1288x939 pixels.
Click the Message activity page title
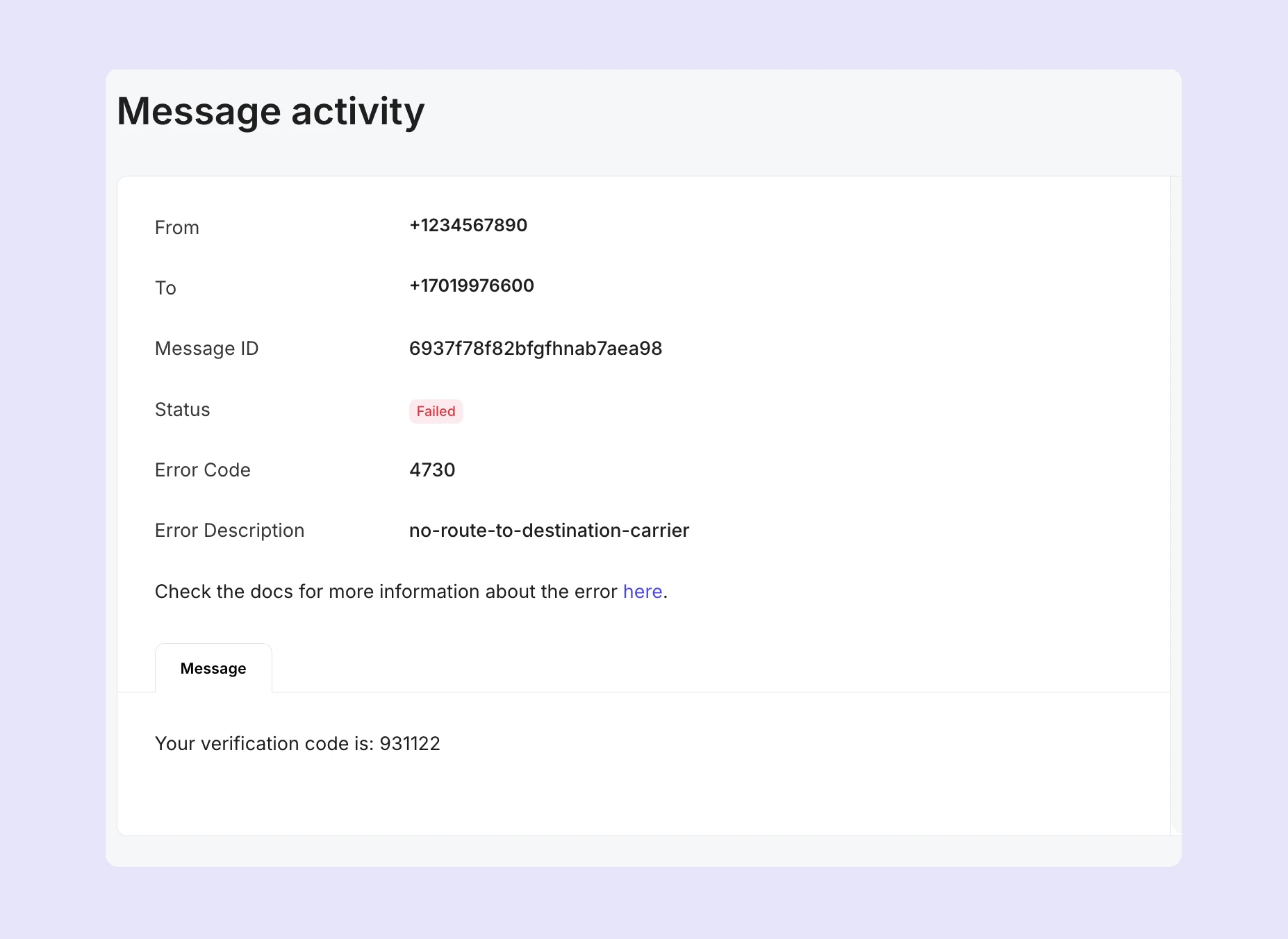271,110
